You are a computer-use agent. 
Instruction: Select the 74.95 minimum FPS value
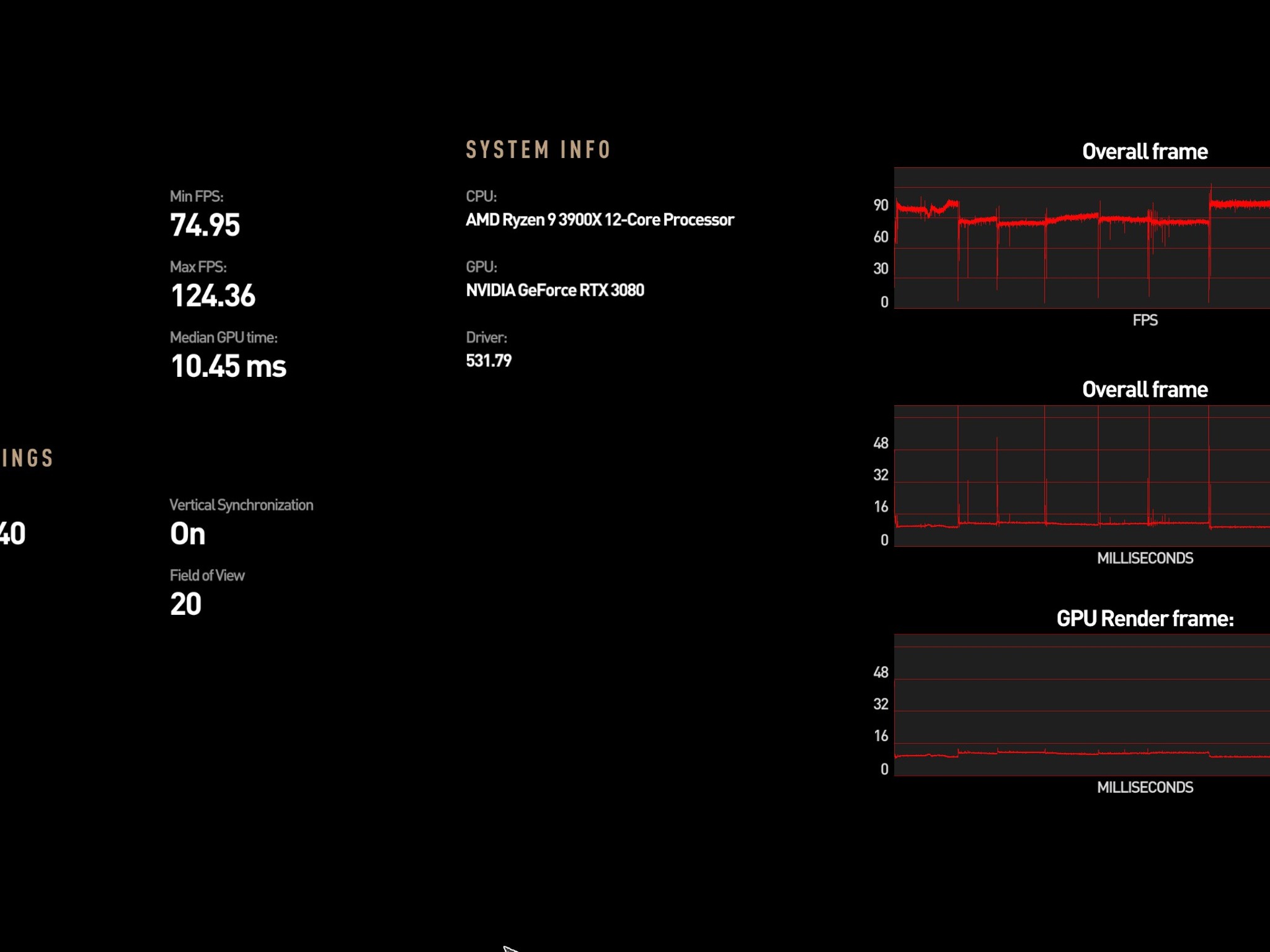point(205,225)
